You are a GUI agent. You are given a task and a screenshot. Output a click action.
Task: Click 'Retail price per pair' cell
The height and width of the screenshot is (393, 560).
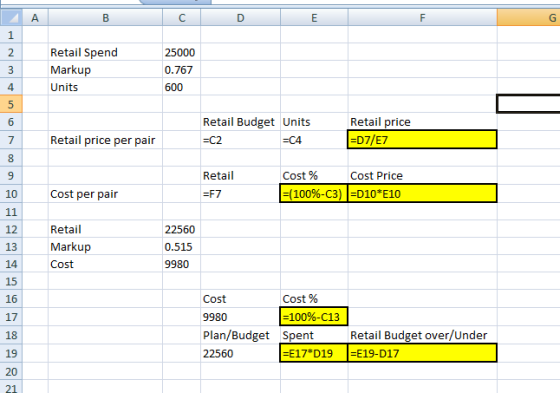[x=105, y=140]
